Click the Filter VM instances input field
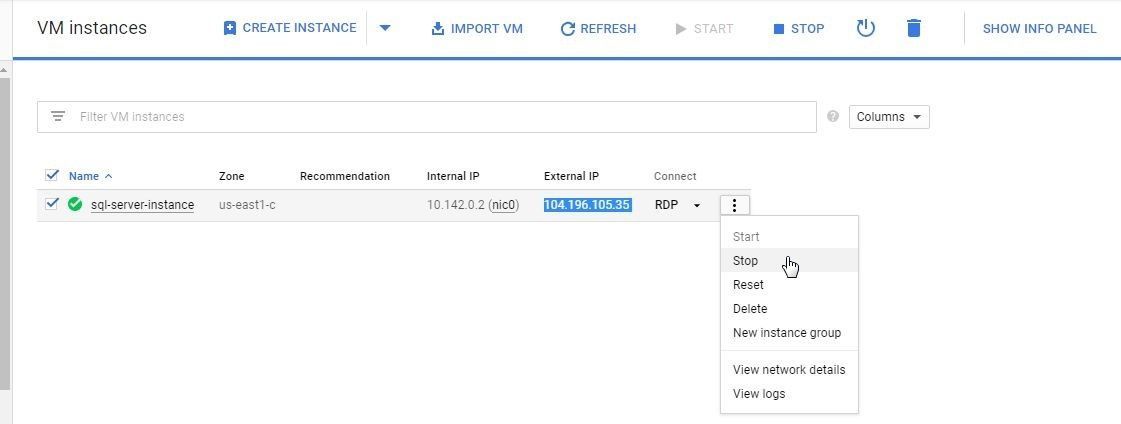Image resolution: width=1121 pixels, height=424 pixels. coord(440,117)
